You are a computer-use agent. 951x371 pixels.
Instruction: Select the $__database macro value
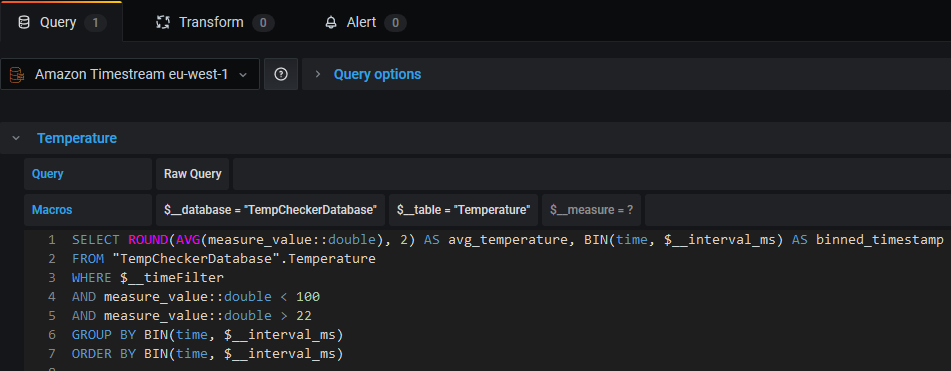[271, 210]
